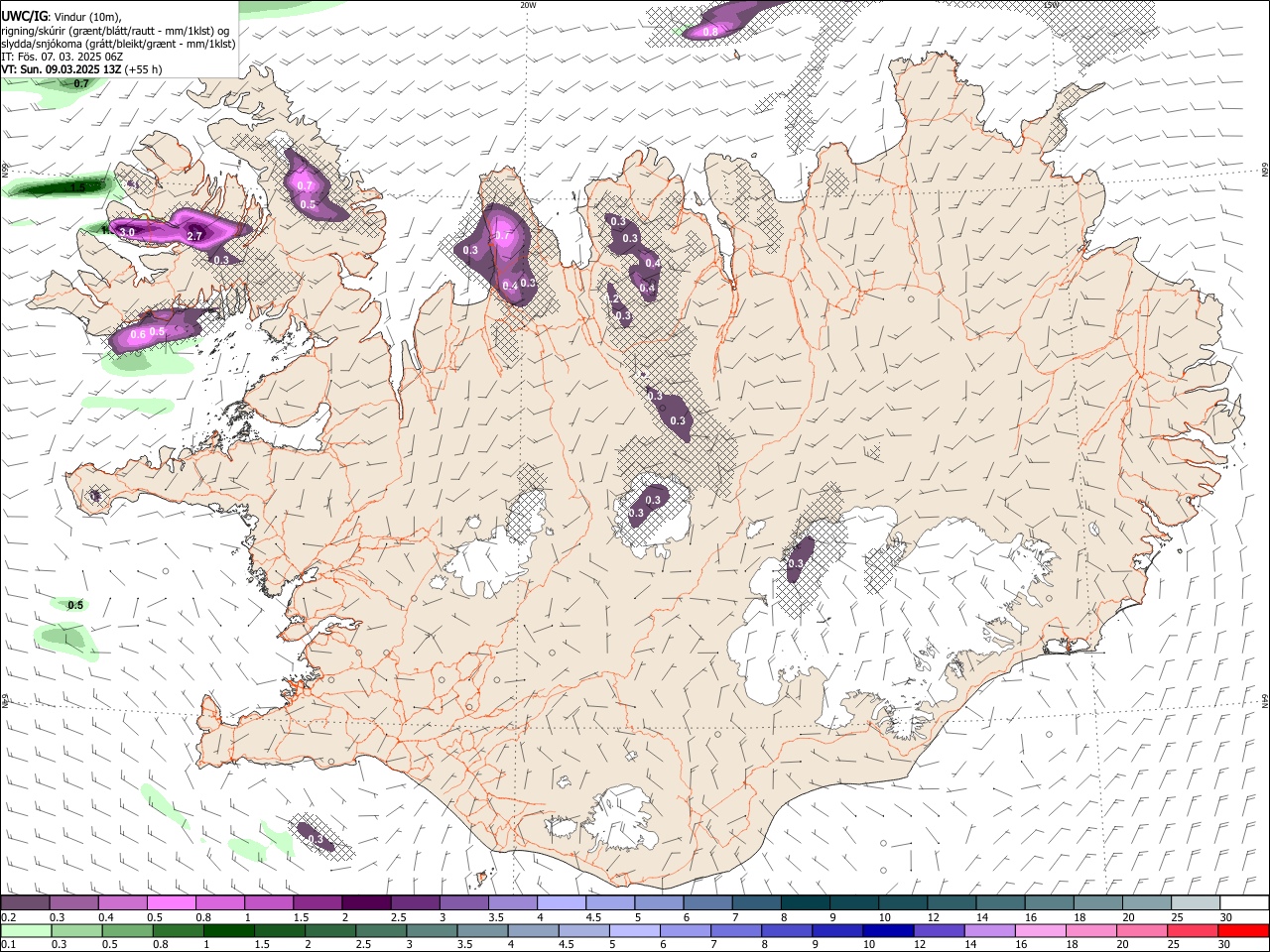Click the '0.8' value at top edge of map
1270x952 pixels.
pyautogui.click(x=710, y=32)
